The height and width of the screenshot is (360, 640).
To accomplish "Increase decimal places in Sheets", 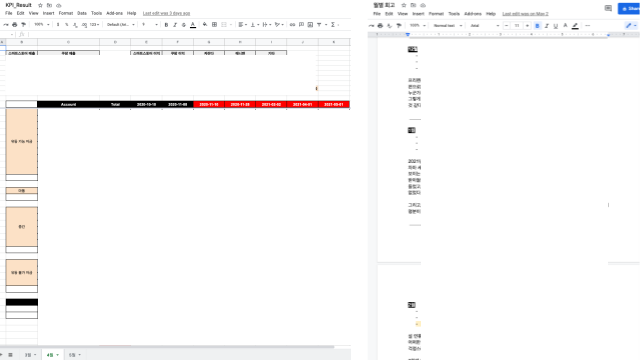I will point(84,24).
